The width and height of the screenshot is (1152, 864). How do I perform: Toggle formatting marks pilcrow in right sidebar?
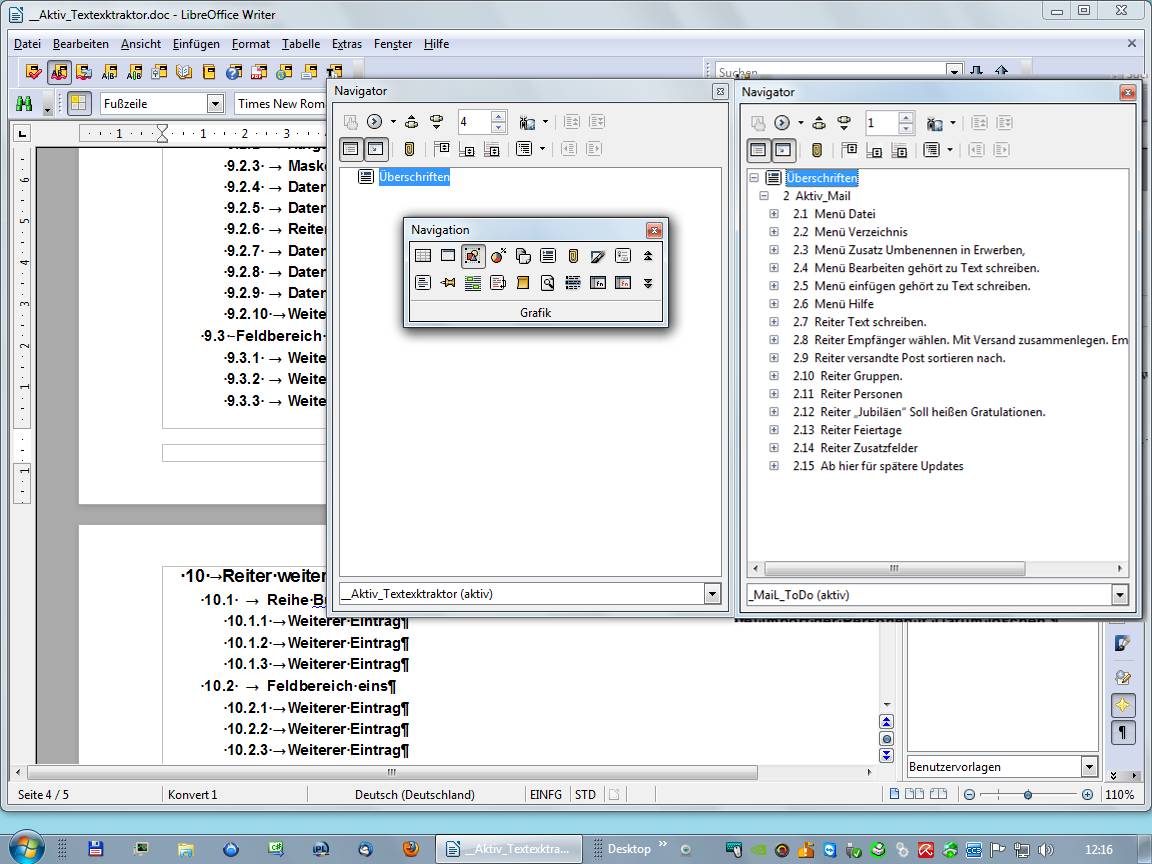coord(1123,732)
